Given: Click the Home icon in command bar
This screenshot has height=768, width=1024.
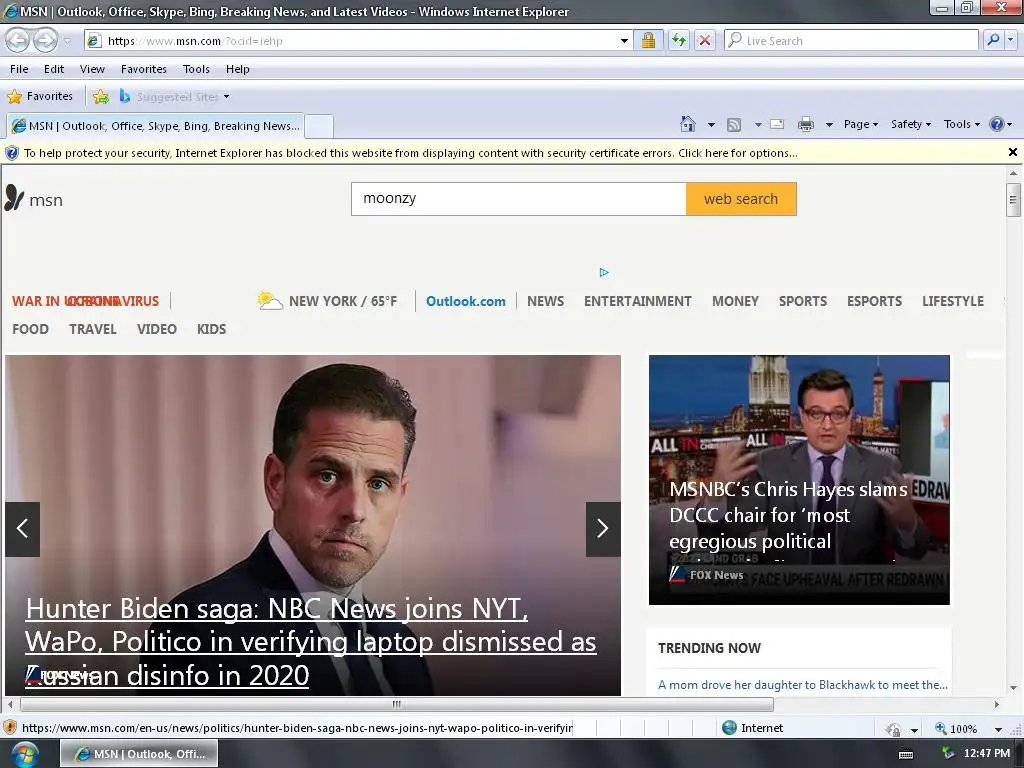Looking at the screenshot, I should coord(688,123).
